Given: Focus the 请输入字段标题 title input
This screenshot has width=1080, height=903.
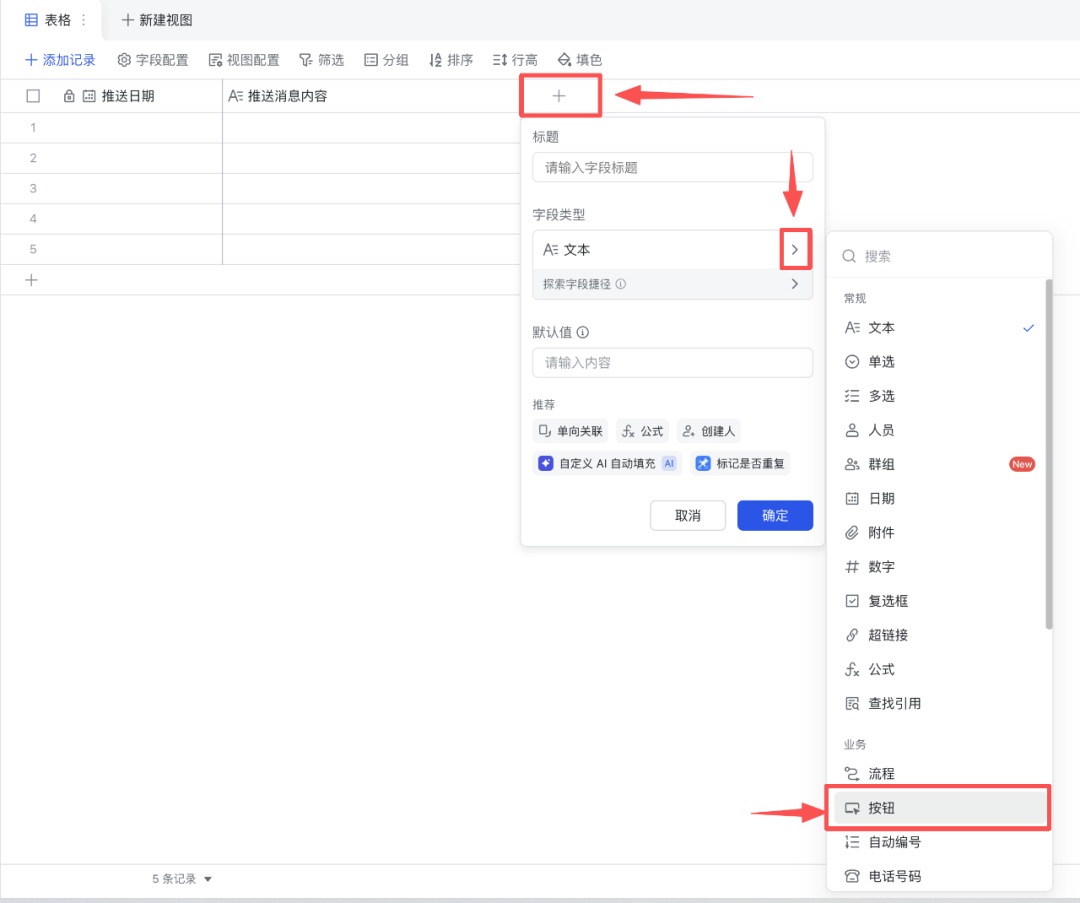Looking at the screenshot, I should [672, 167].
